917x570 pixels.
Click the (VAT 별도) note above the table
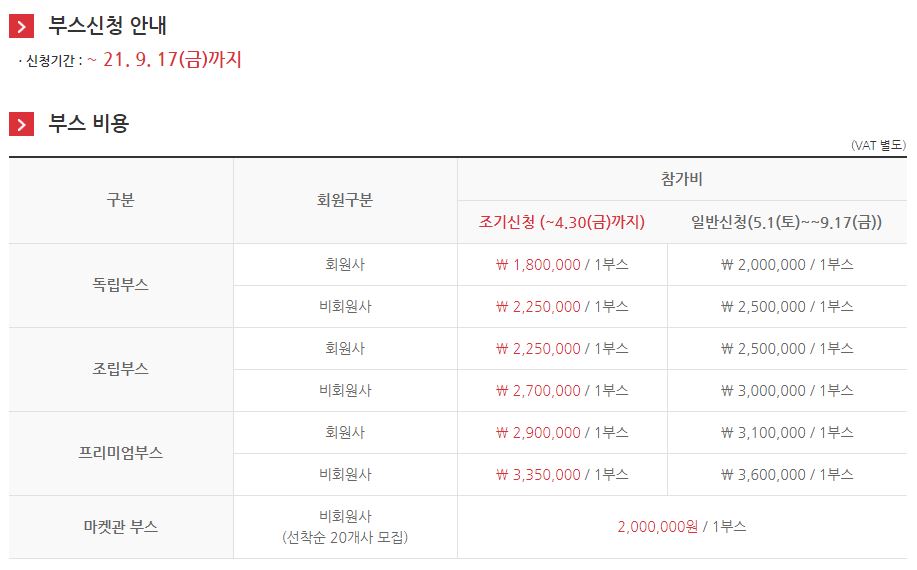(x=878, y=145)
